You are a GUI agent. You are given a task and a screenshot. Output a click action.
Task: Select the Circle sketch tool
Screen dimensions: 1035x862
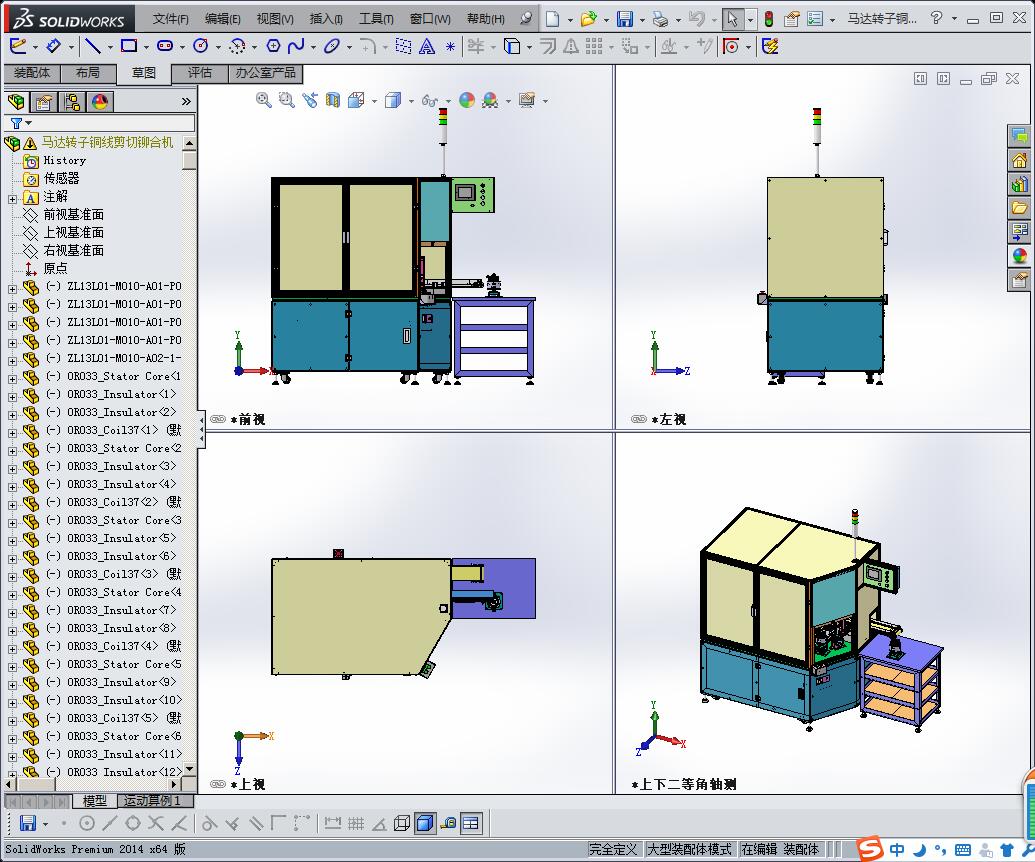coord(201,46)
